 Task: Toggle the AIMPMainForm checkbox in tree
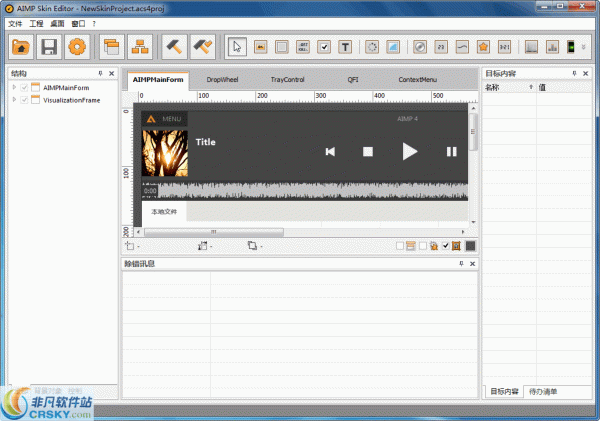25,88
